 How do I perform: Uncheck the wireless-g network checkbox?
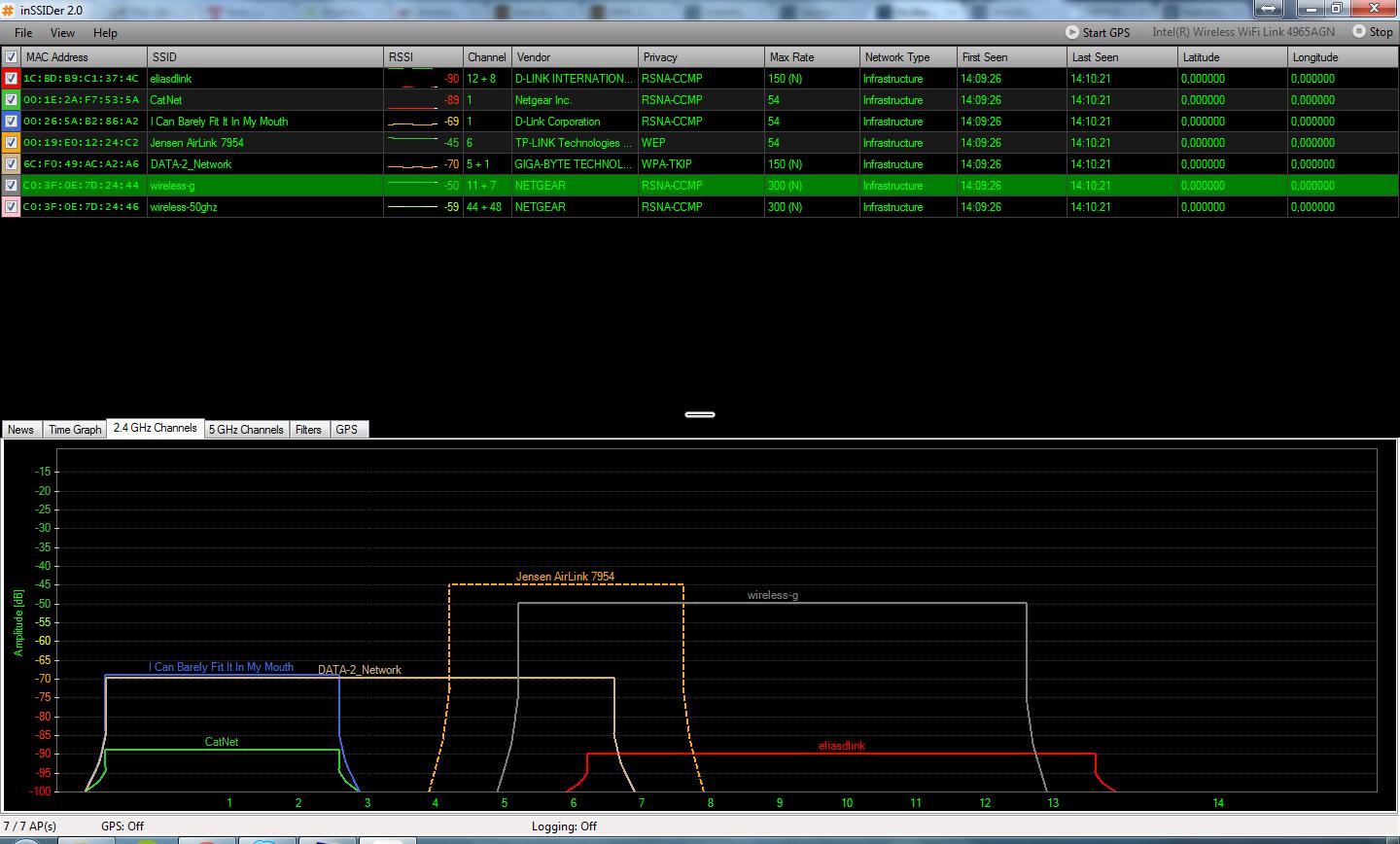(x=11, y=186)
